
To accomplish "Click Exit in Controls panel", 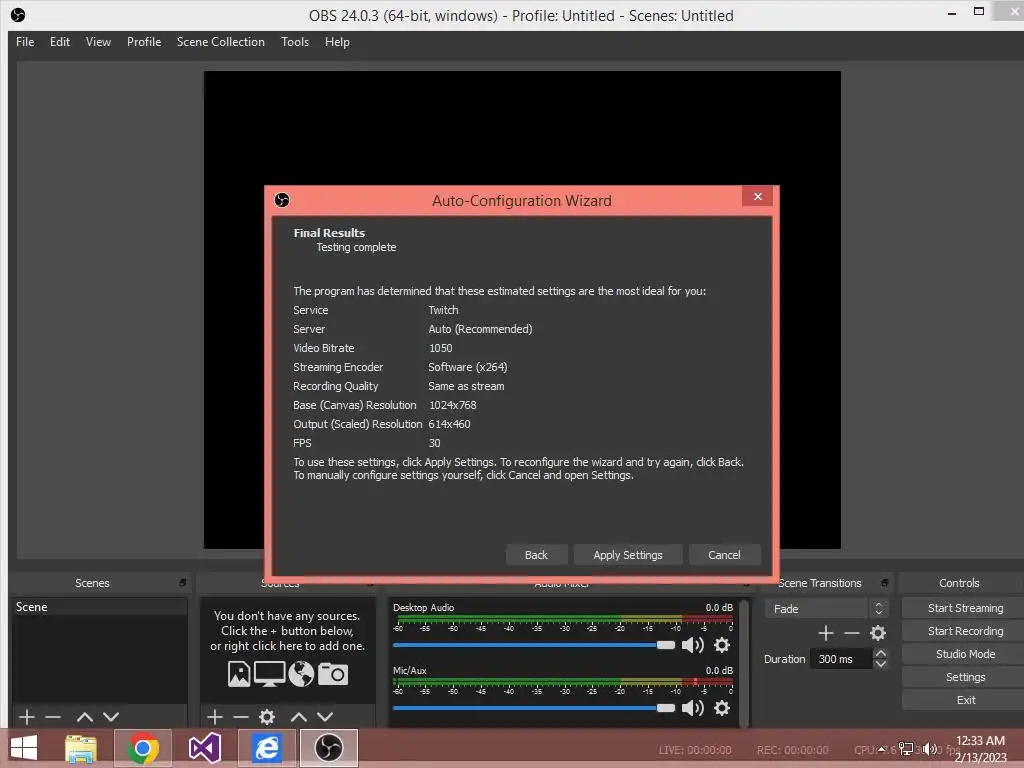I will tap(965, 700).
